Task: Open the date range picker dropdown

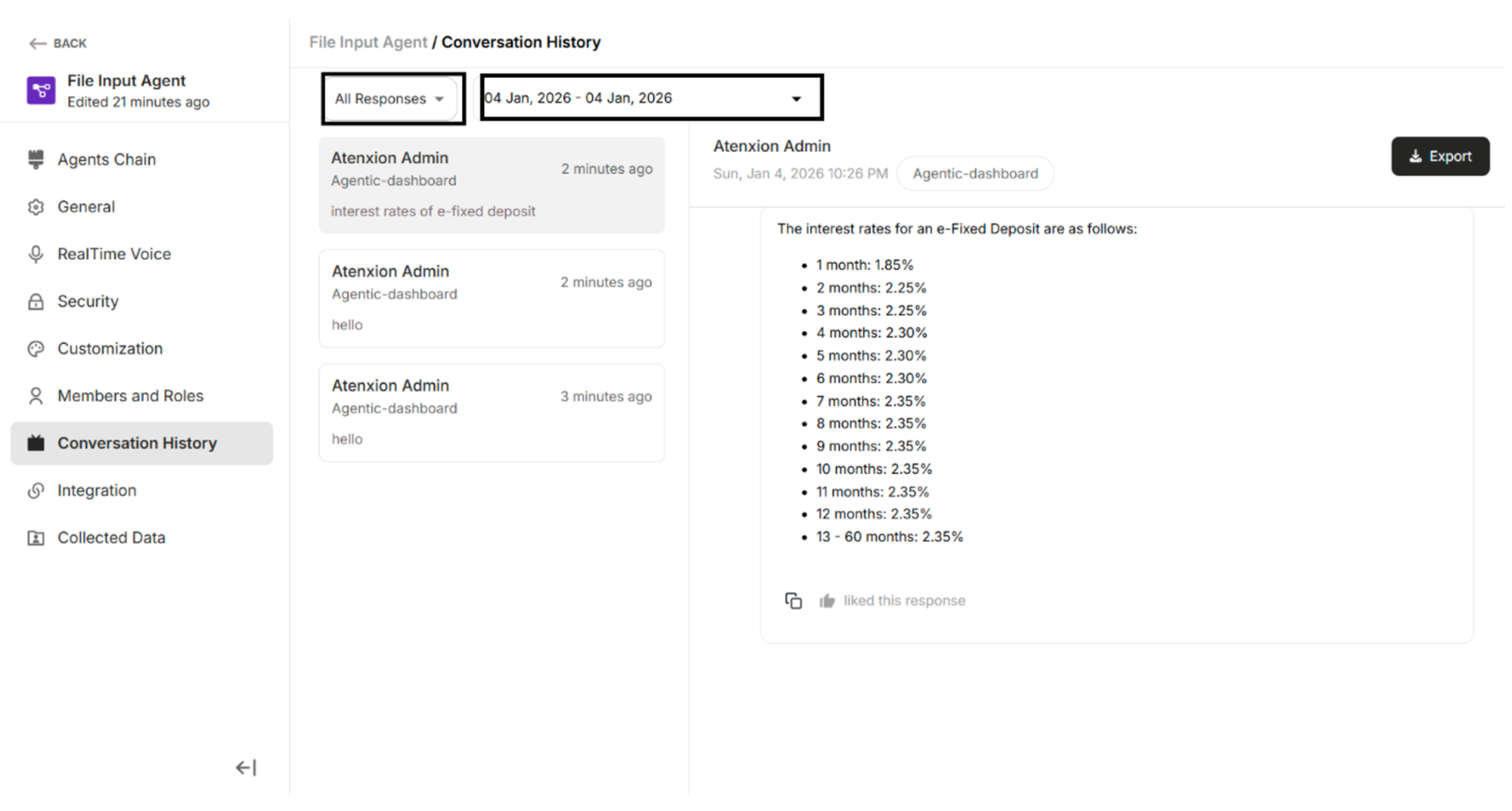Action: [x=652, y=98]
